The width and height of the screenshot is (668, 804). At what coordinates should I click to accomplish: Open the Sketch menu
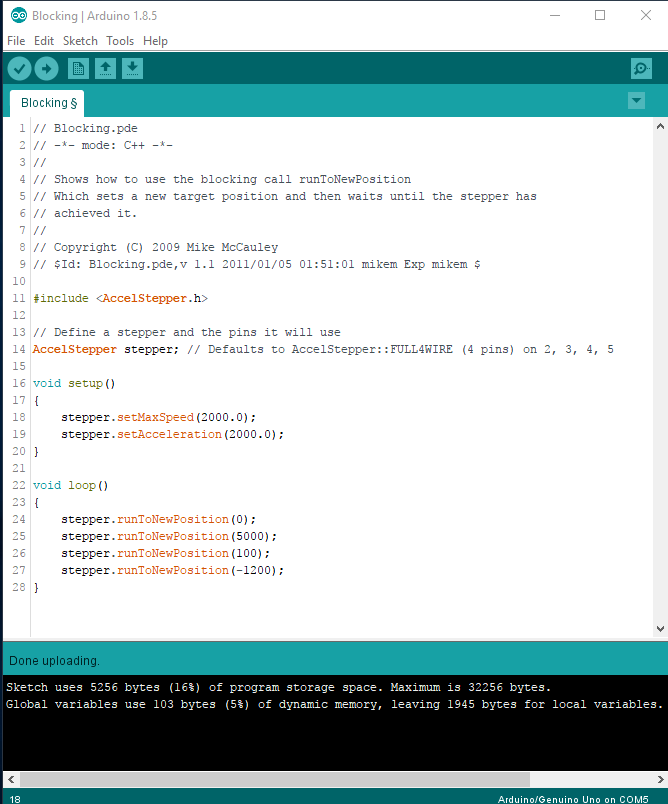[x=80, y=41]
